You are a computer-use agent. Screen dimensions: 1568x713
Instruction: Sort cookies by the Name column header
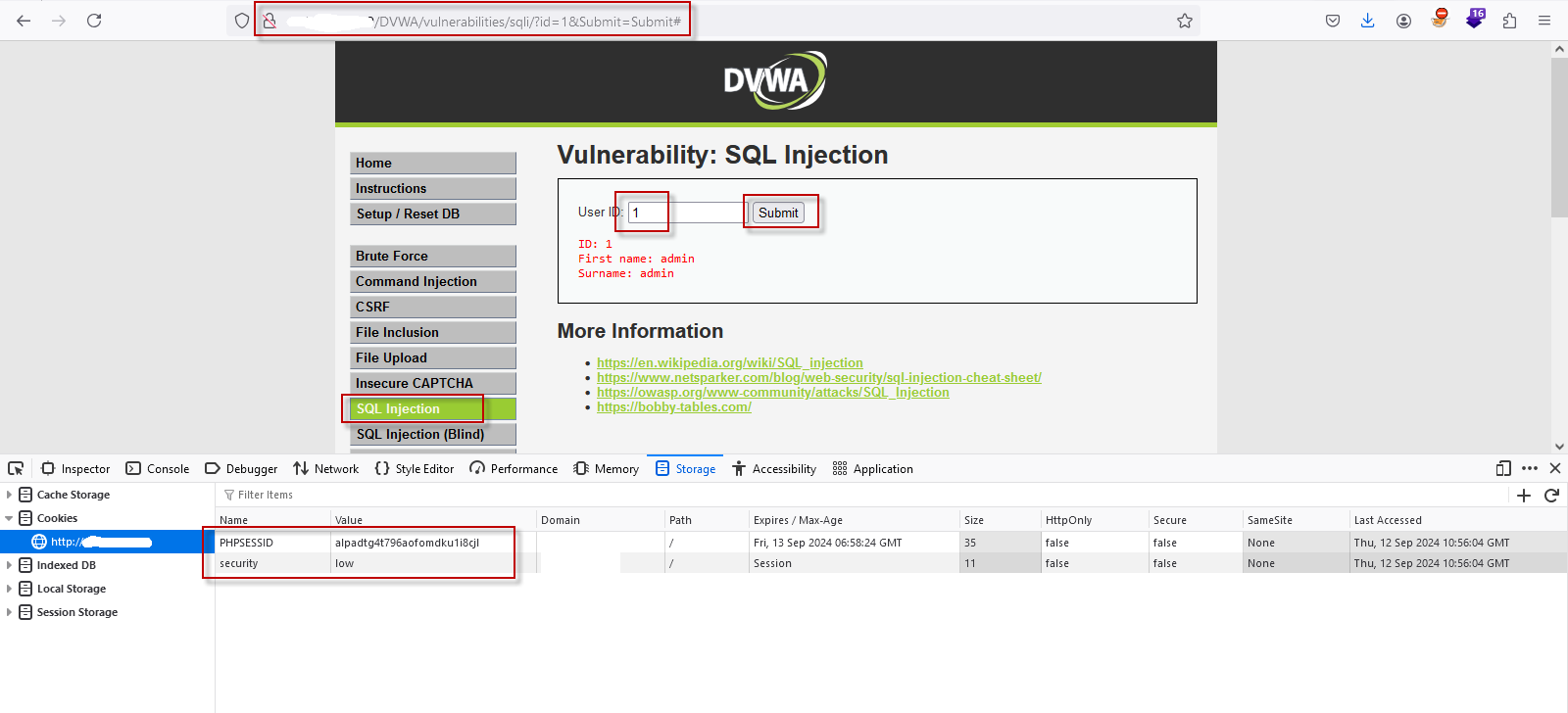[273, 520]
